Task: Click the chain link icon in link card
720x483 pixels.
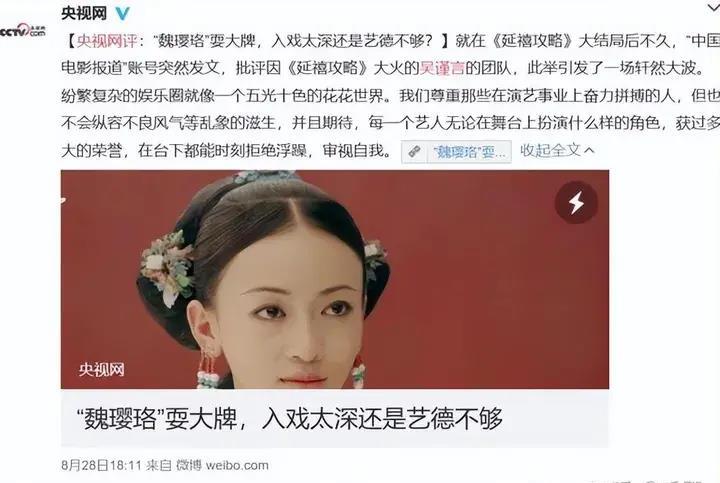Action: 415,152
